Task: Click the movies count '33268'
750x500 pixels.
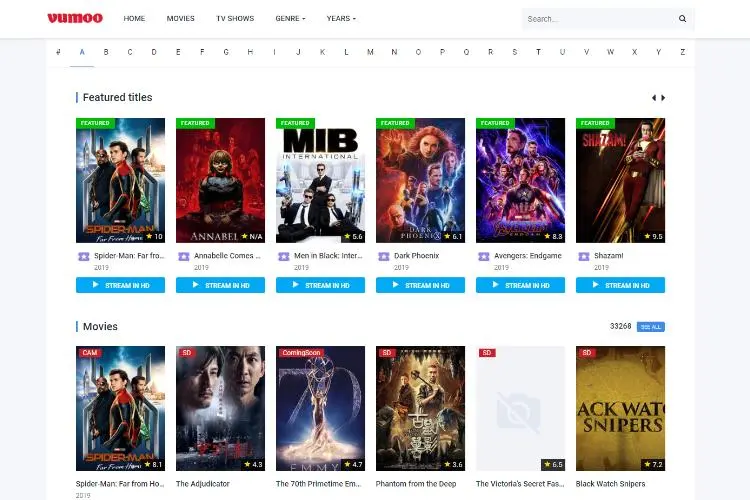Action: coord(620,326)
